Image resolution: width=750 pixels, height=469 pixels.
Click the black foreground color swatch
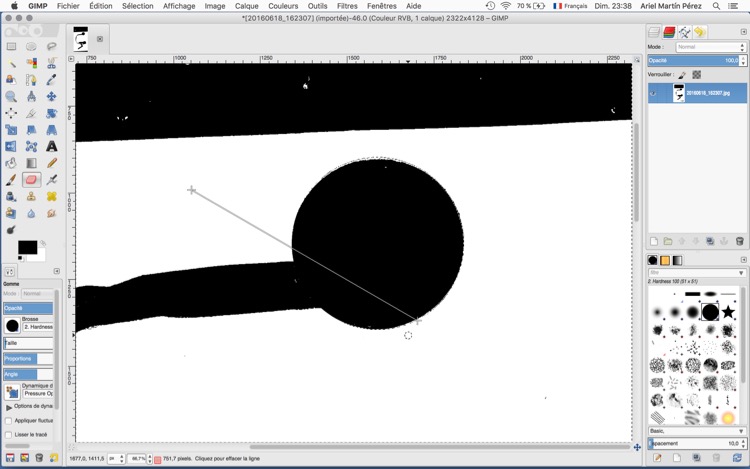(x=26, y=247)
